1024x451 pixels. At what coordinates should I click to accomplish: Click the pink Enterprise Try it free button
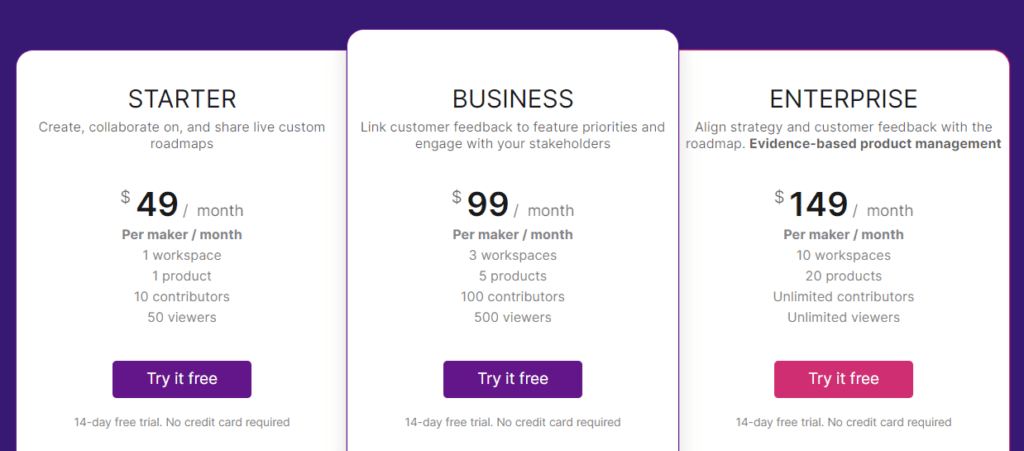(x=844, y=379)
